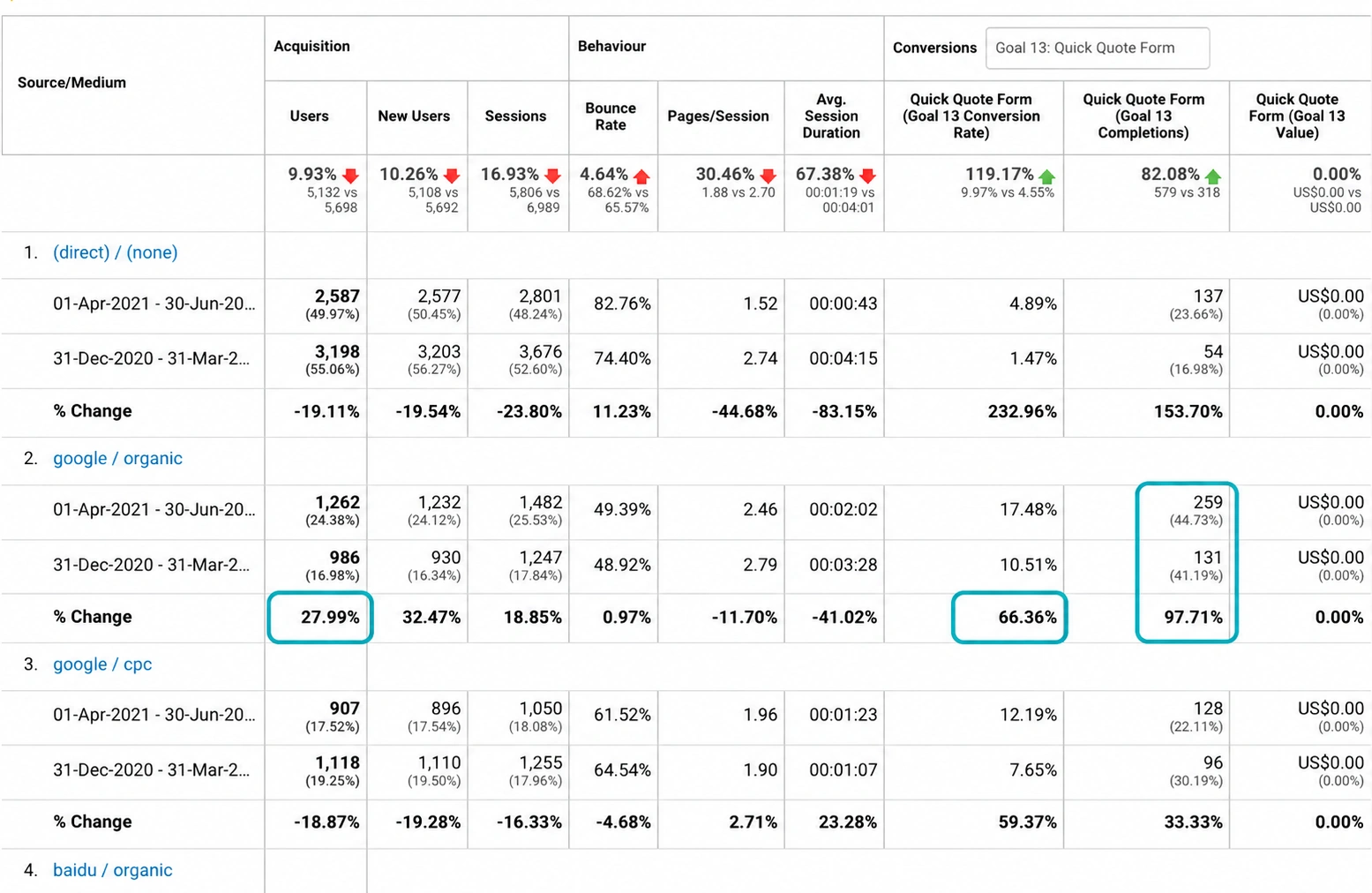Viewport: 1372px width, 893px height.
Task: Click the Acquisition group header
Action: [311, 46]
